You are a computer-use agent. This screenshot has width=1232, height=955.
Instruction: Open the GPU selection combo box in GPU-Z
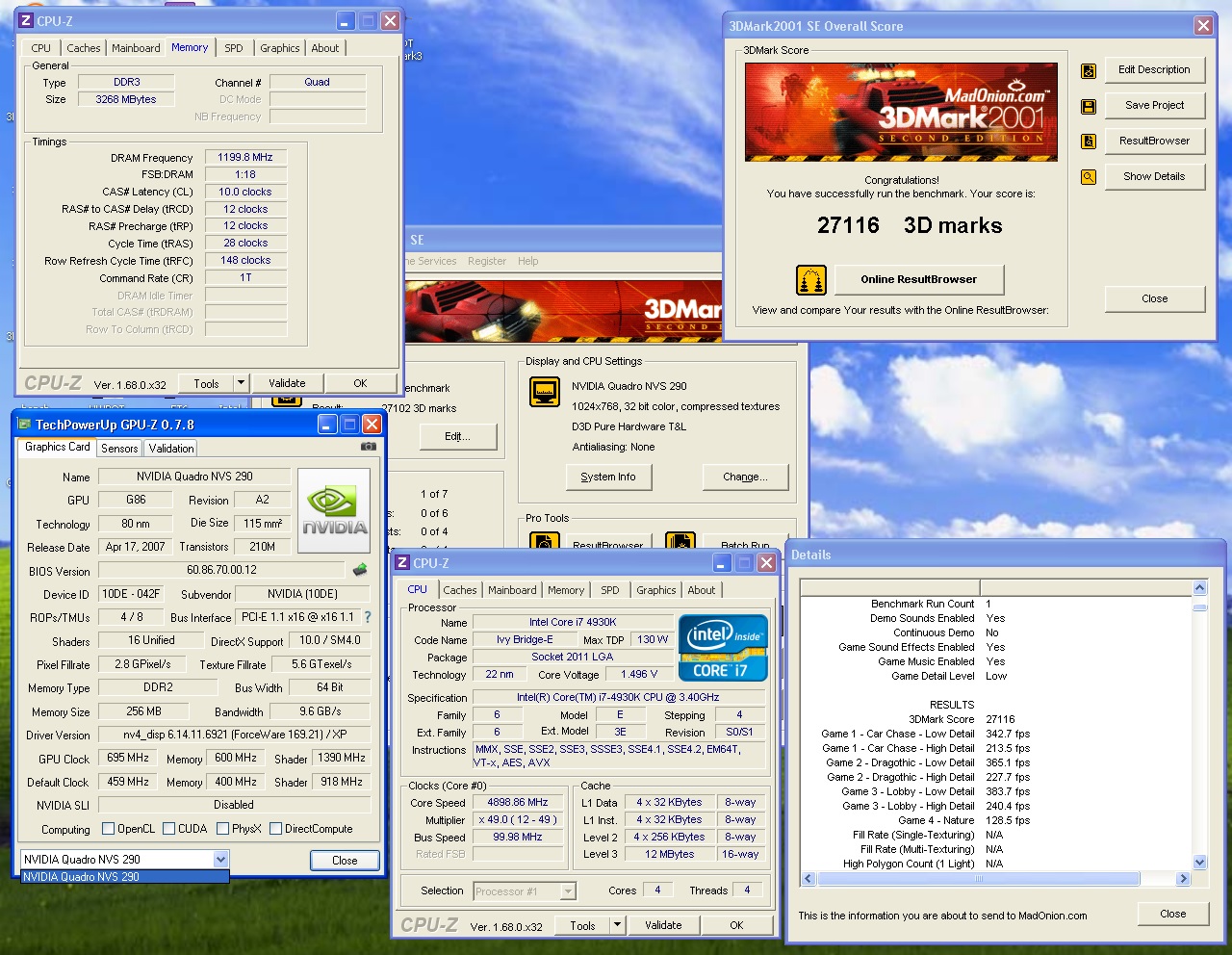click(125, 860)
